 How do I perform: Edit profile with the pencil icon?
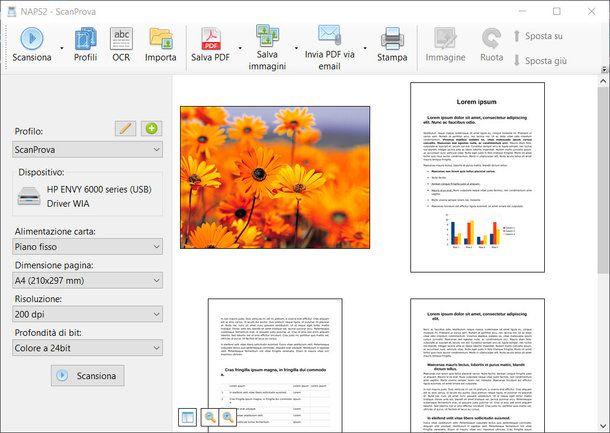tap(126, 128)
